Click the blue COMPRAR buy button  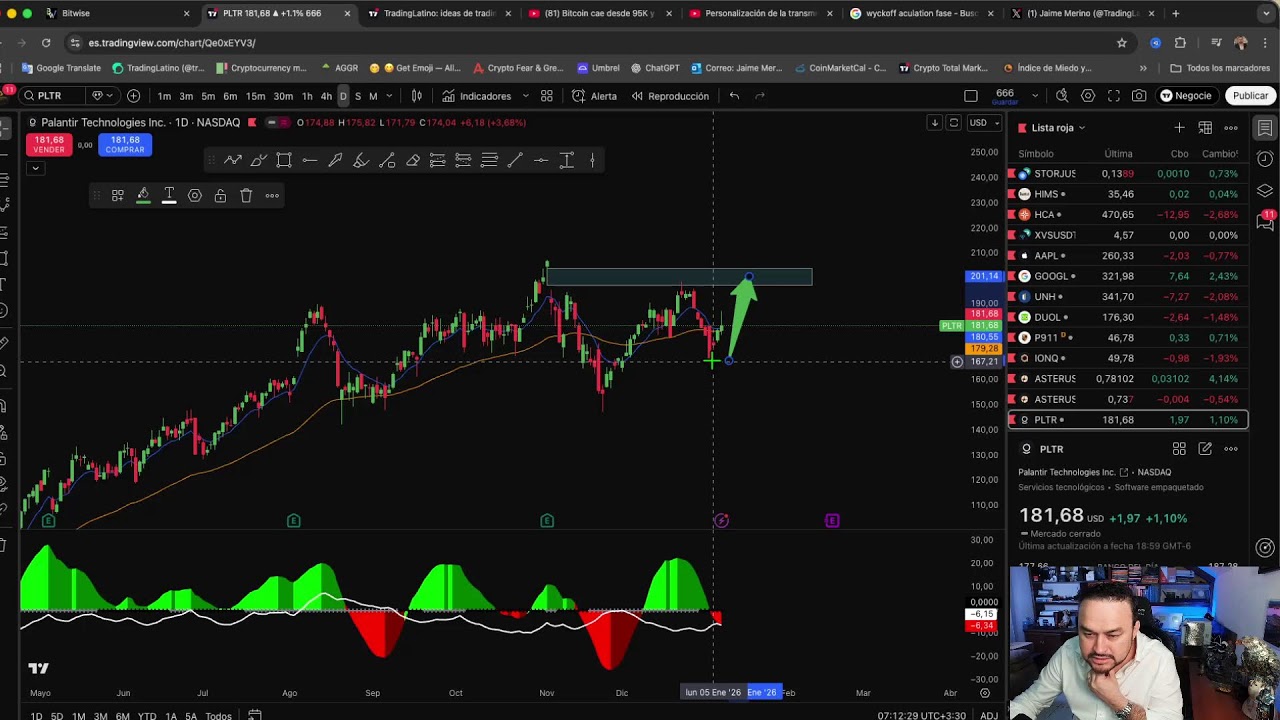pos(125,145)
